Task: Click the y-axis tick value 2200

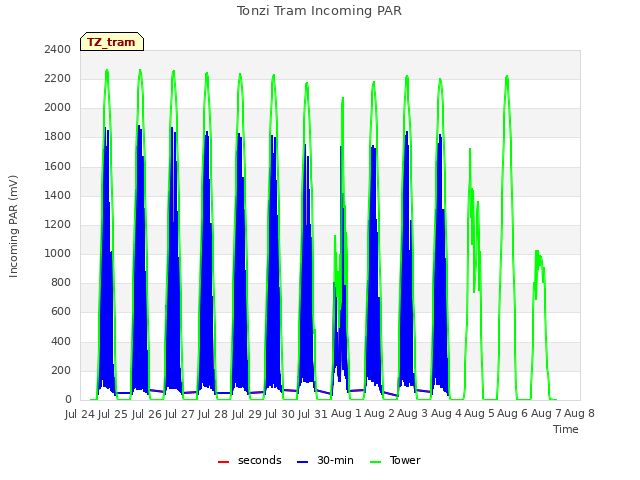Action: (58, 78)
